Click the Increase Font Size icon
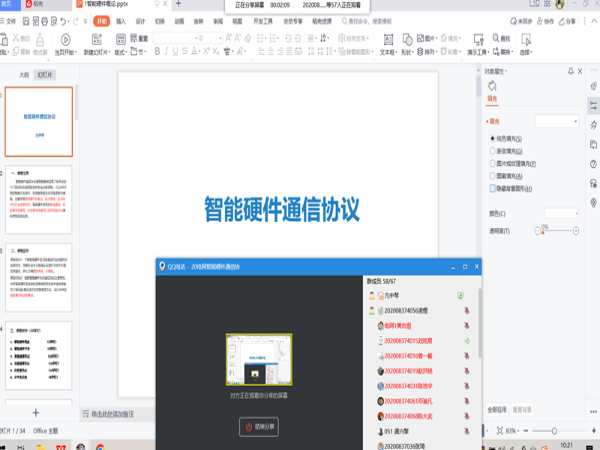This screenshot has height=450, width=600. pyautogui.click(x=228, y=38)
